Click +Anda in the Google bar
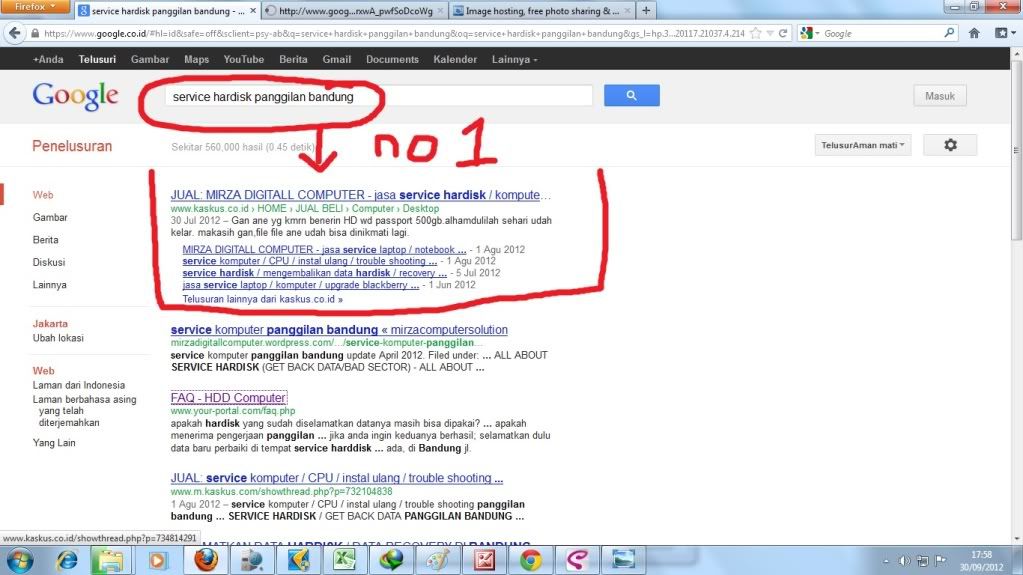Screen dimensions: 1023x575 pyautogui.click(x=48, y=59)
